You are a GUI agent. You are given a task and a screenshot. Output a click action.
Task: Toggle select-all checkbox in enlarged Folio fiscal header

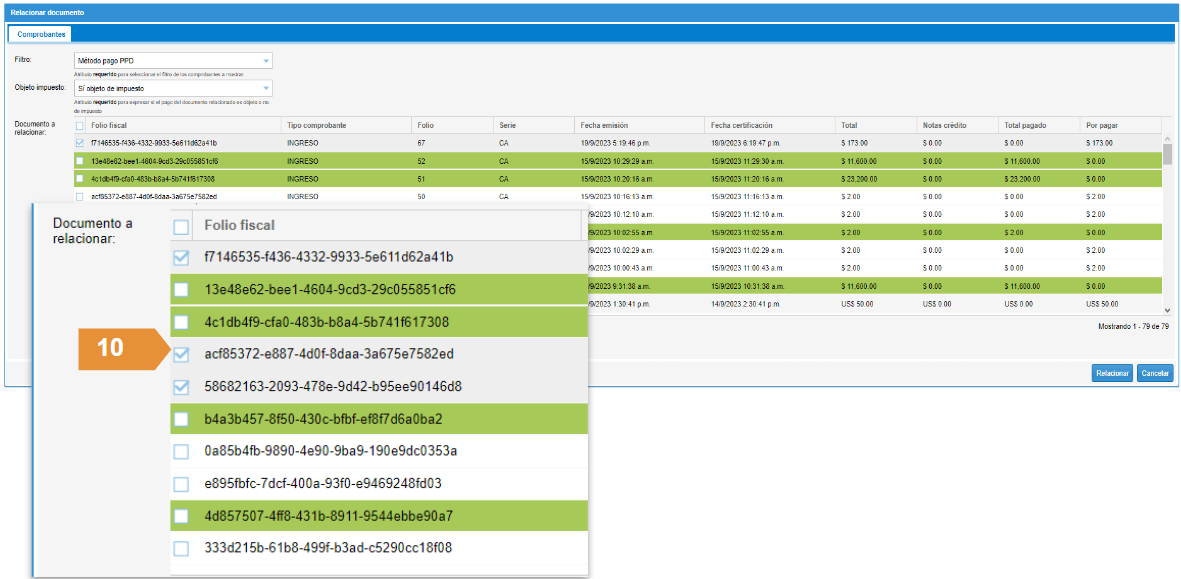pos(181,226)
